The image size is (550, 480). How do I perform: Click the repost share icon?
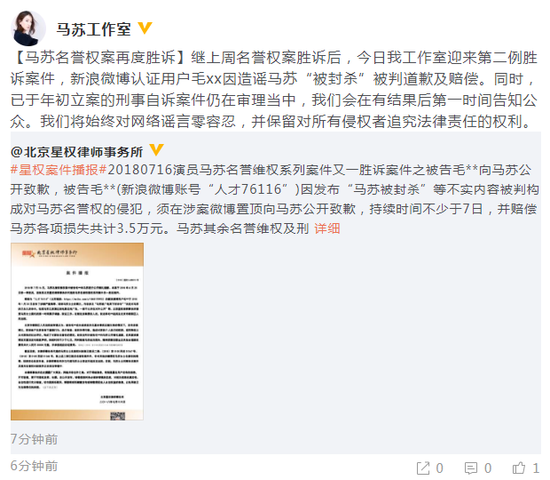423,468
